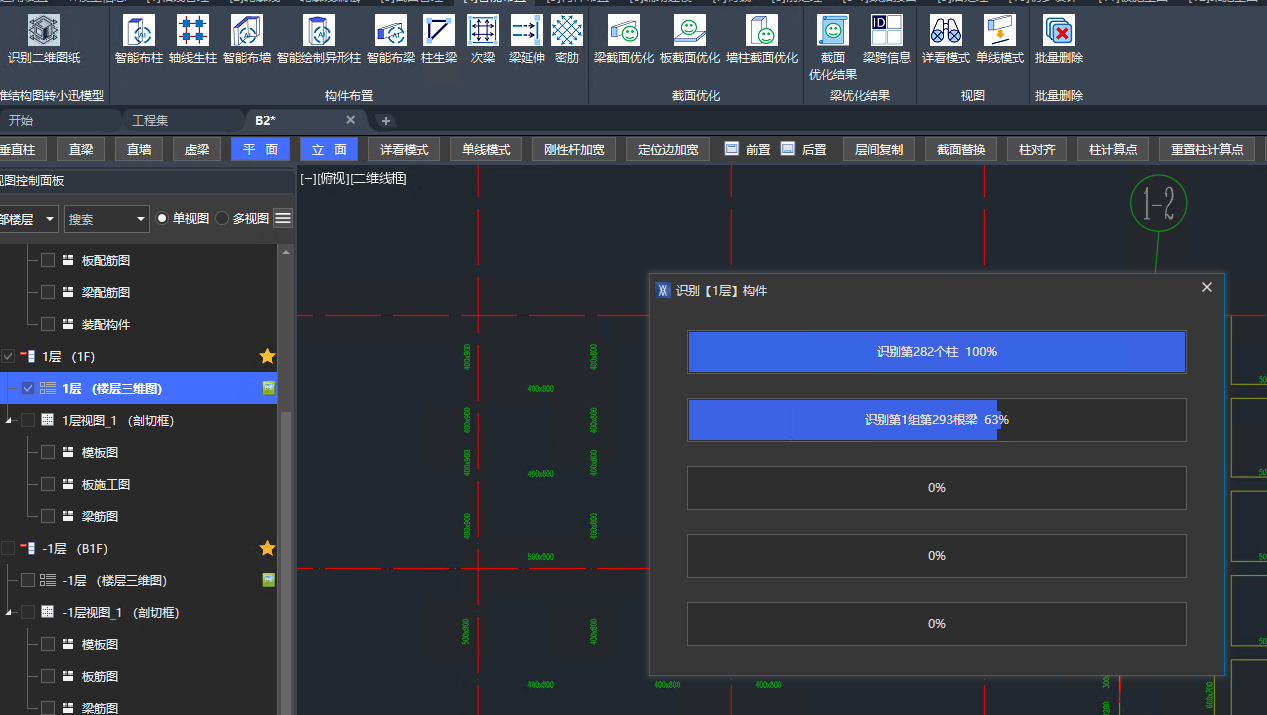This screenshot has width=1267, height=715.
Task: Select the 轴线生柱 tool
Action: click(x=192, y=32)
